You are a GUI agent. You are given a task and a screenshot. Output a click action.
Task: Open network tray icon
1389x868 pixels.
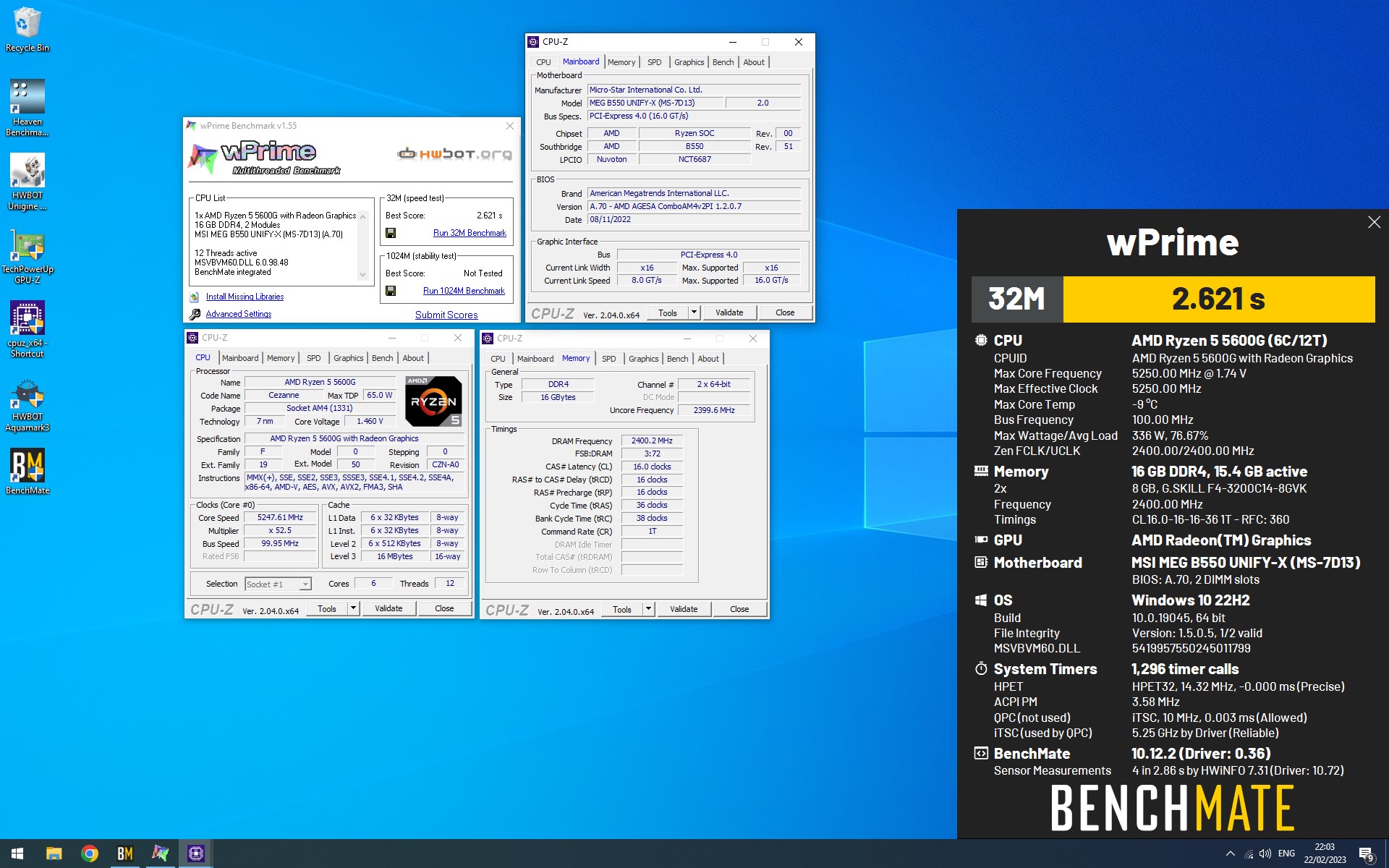pyautogui.click(x=1249, y=854)
